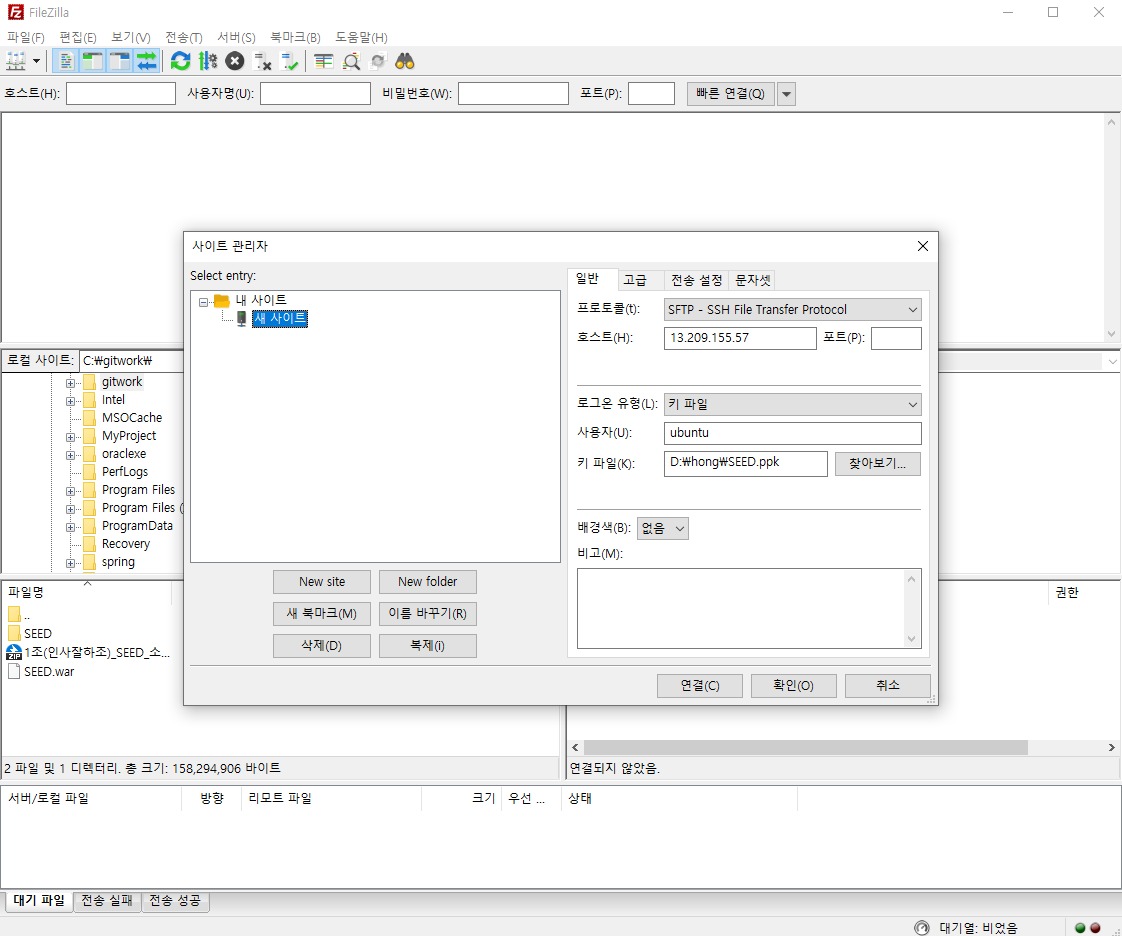Click the quickconnect 호스트(H) input field
Image resolution: width=1122 pixels, height=936 pixels.
[x=121, y=94]
